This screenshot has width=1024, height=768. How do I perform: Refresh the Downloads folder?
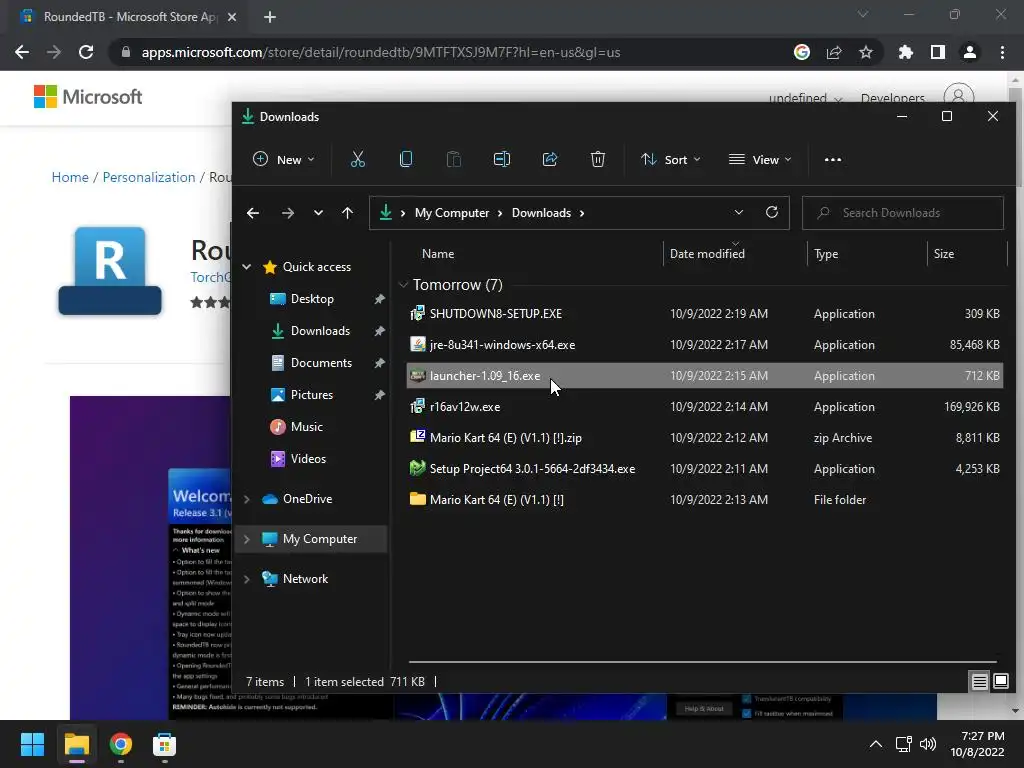tap(772, 212)
